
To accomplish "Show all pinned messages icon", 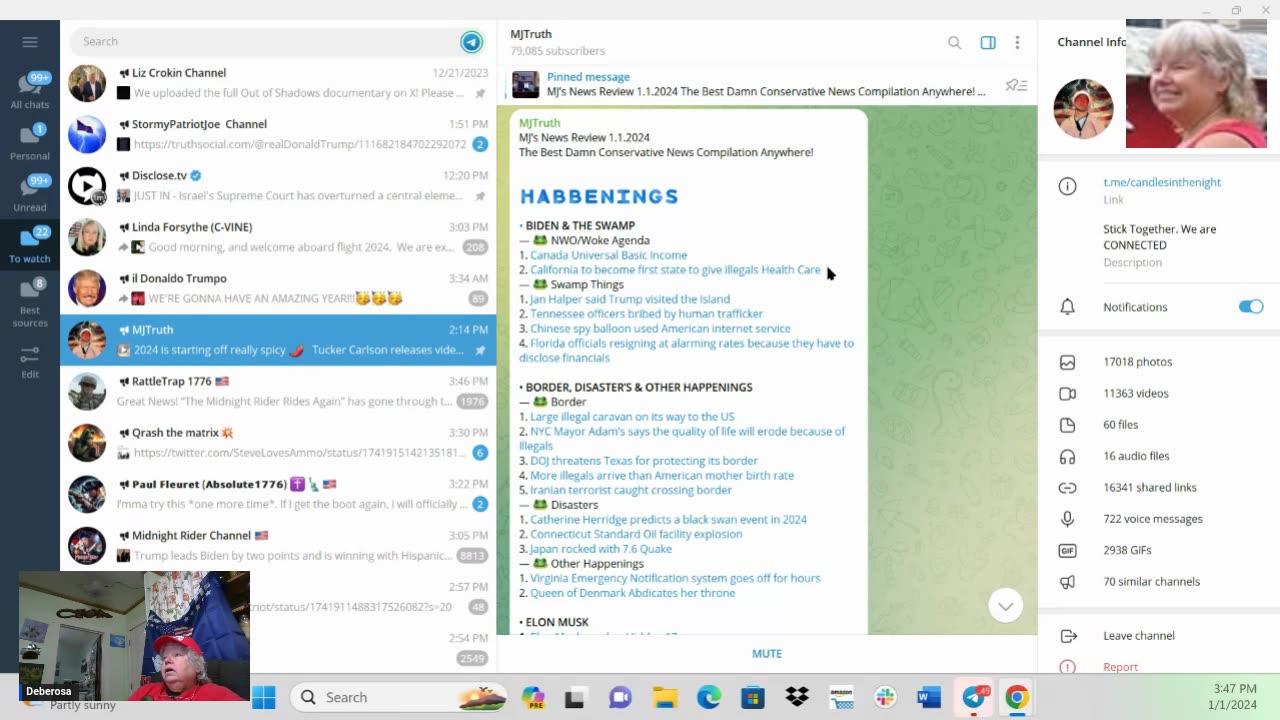I will click(x=1016, y=85).
